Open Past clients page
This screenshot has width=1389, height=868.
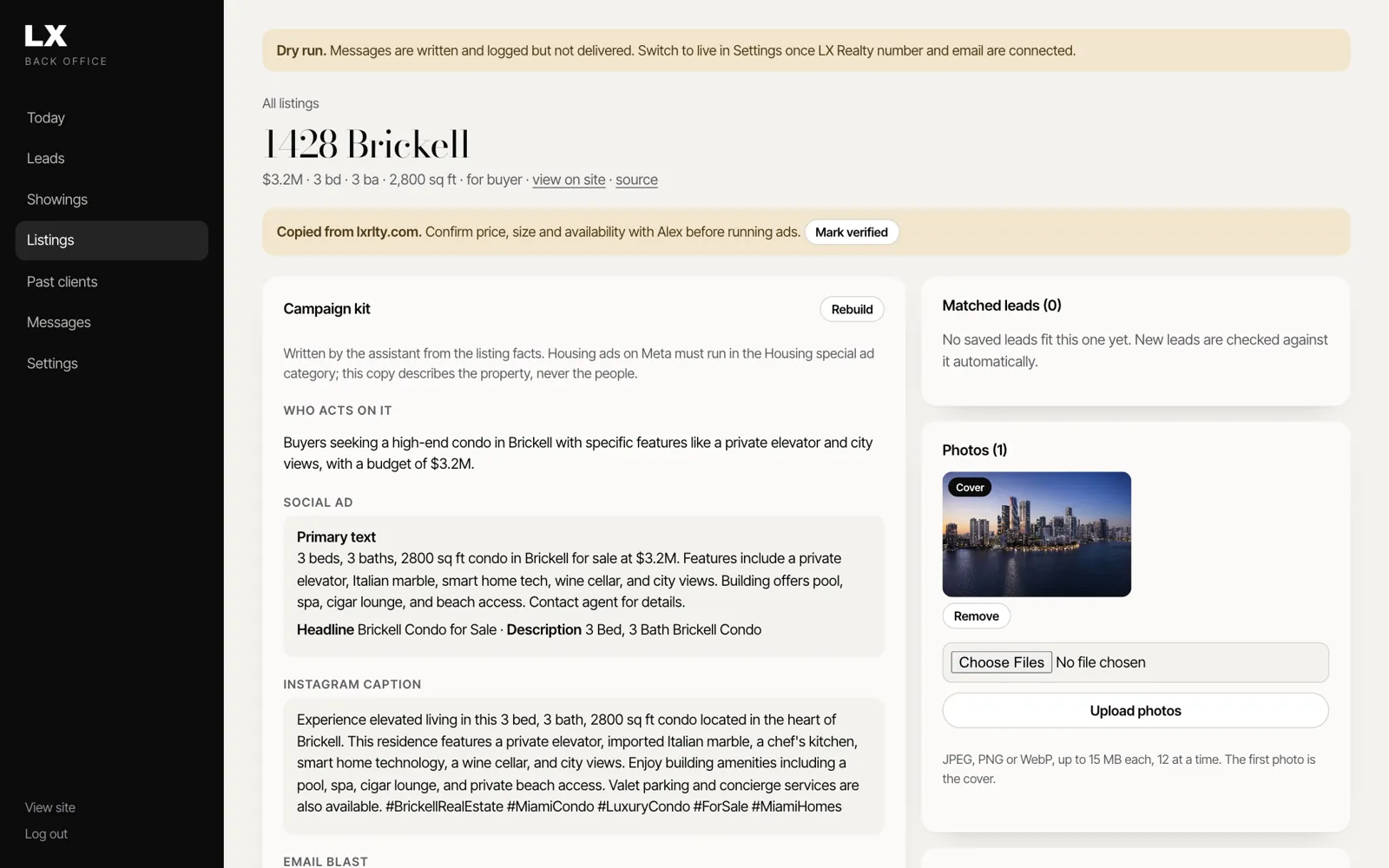63,282
